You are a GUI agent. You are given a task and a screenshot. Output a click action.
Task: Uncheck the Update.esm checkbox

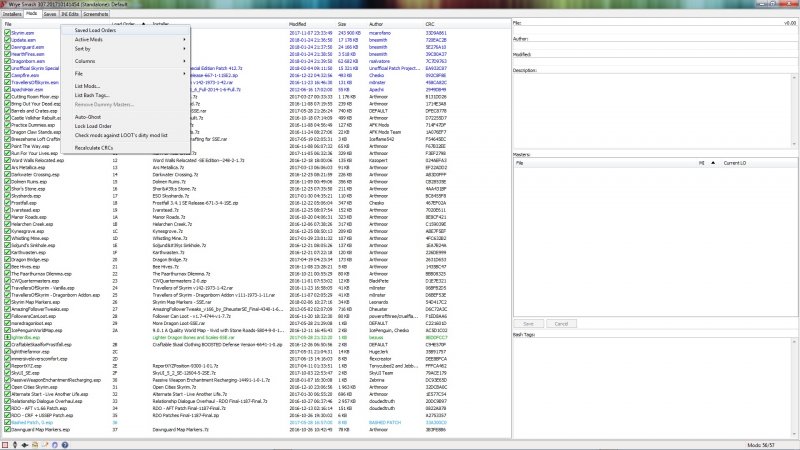[x=7, y=40]
